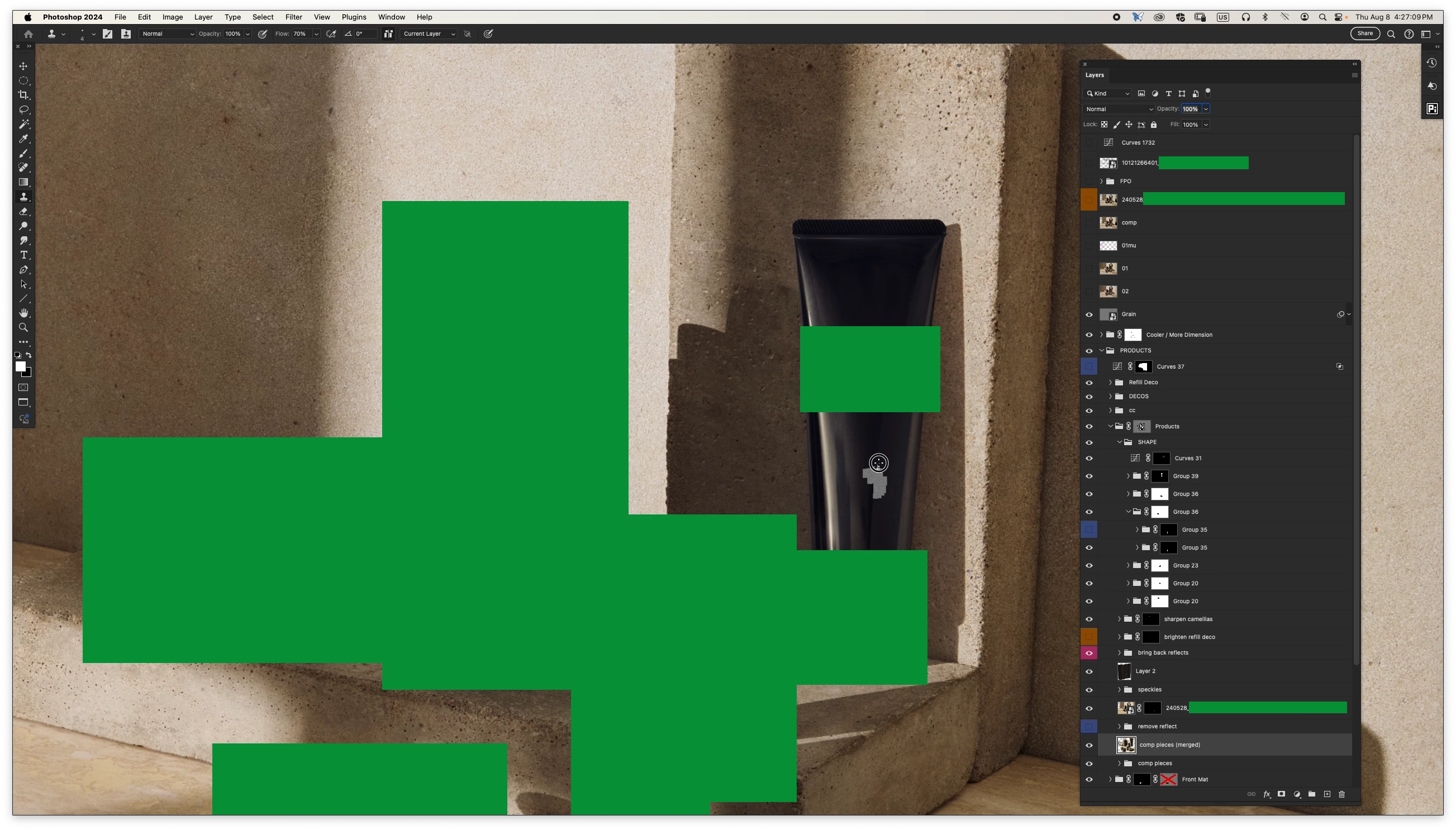Show the hidden comp layer

[x=1089, y=223]
